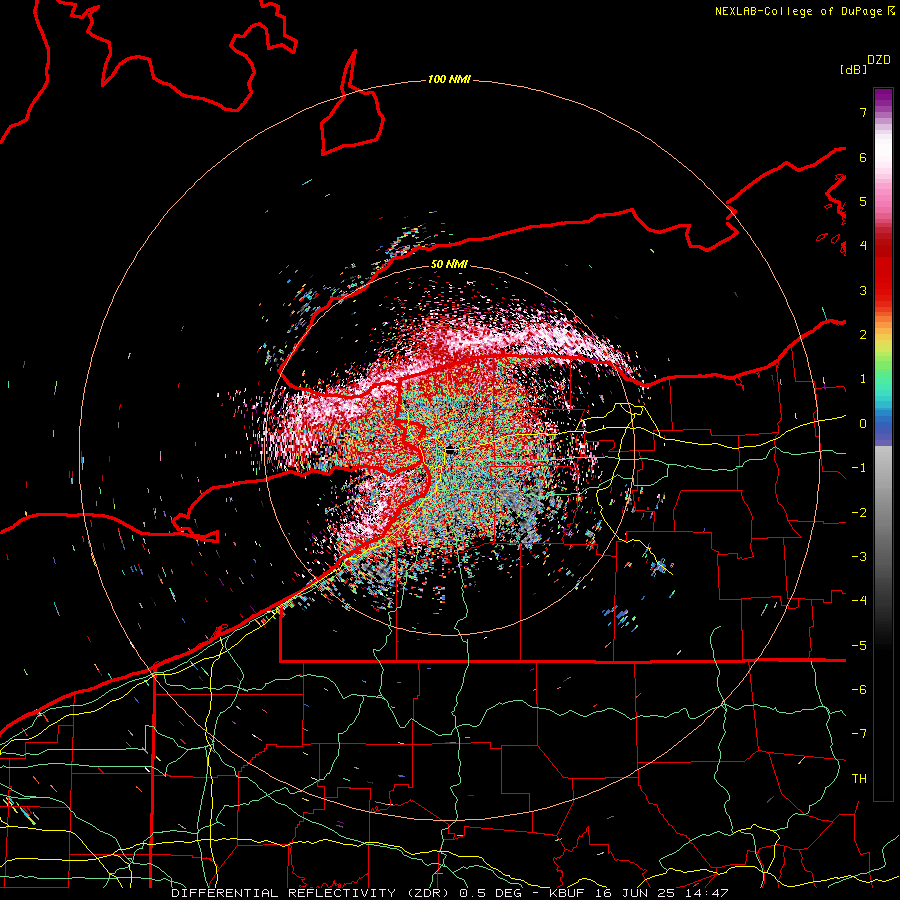Image resolution: width=900 pixels, height=900 pixels.
Task: Click the -2 value on the legend
Action: pos(859,513)
